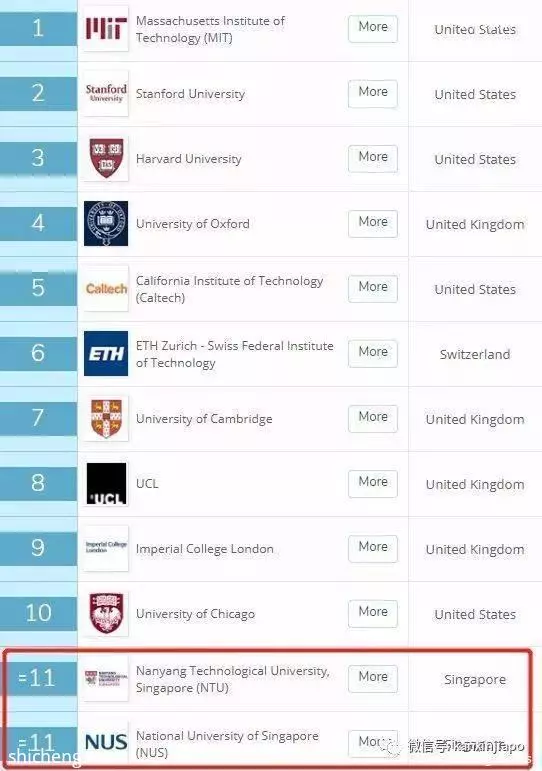Click the University of Chicago crest logo
542x771 pixels.
[106, 613]
